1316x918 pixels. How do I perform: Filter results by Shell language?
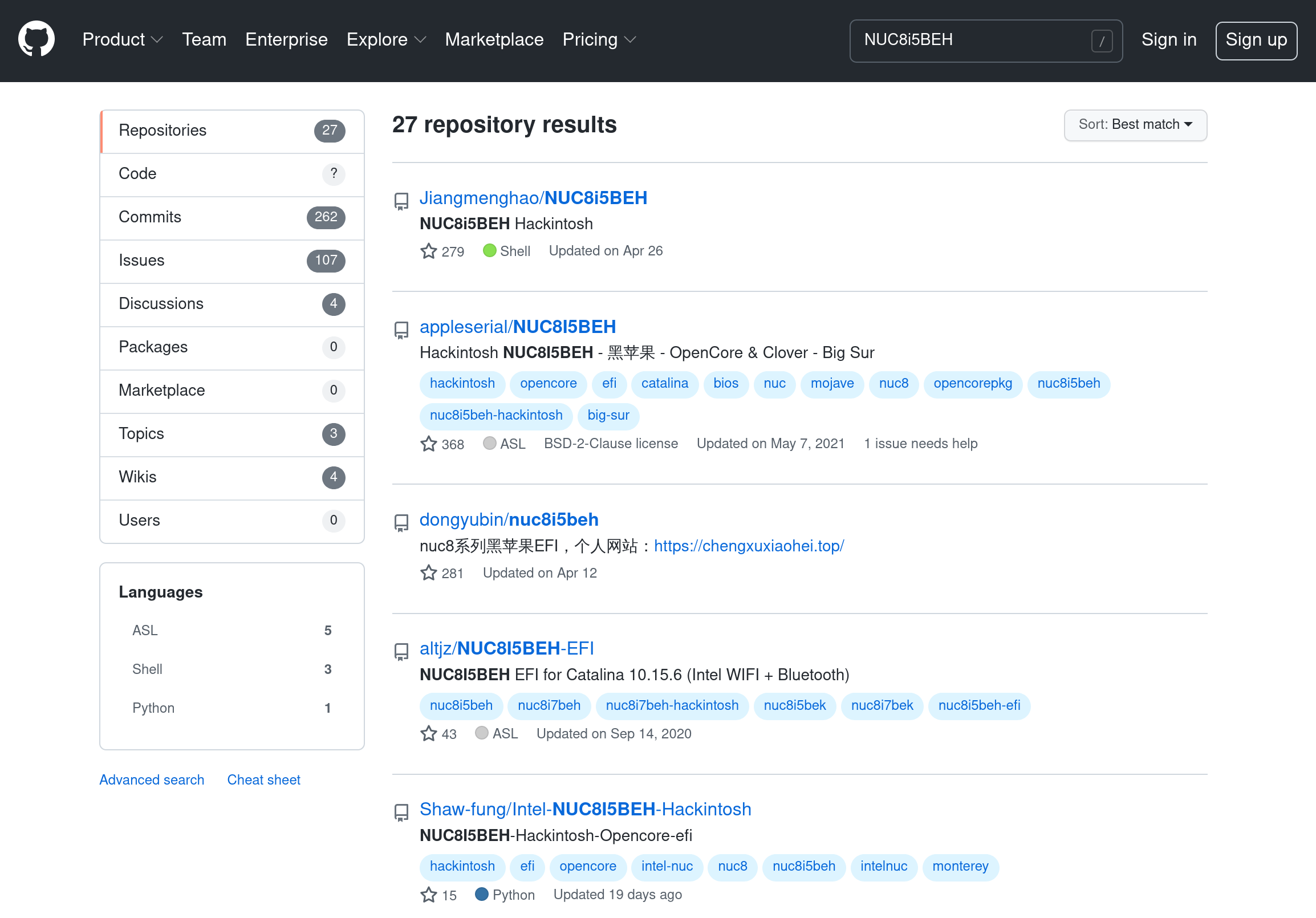(x=147, y=669)
